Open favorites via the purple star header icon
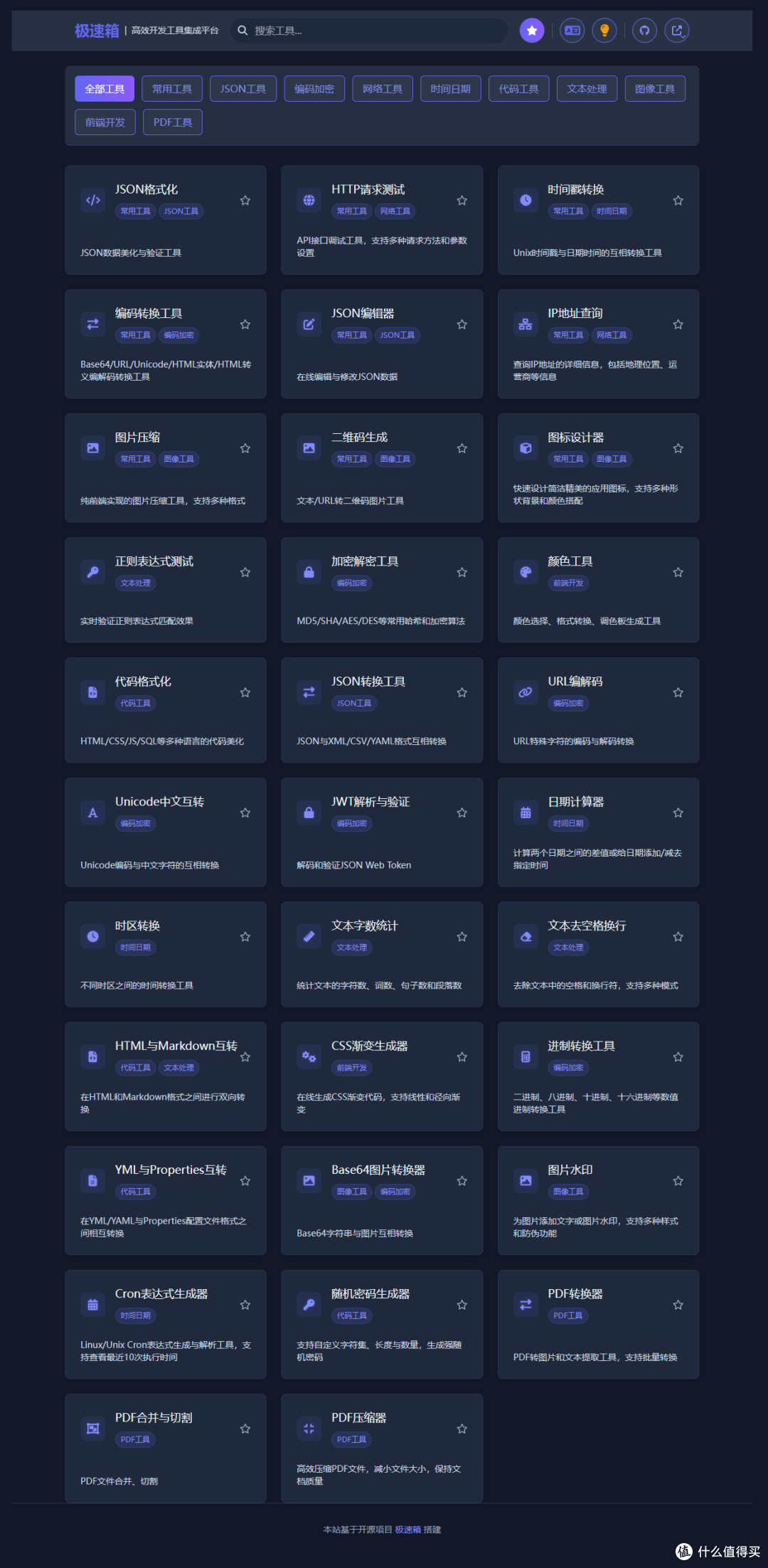Screen dimensions: 768x1568 [x=532, y=31]
